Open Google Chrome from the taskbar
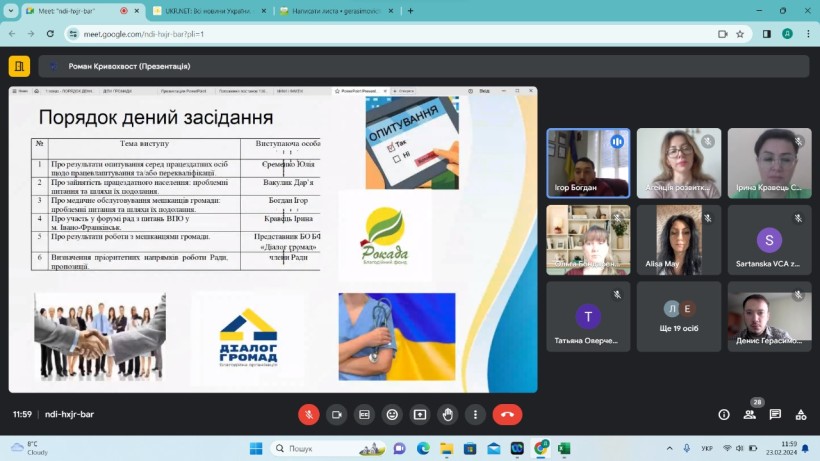 541,448
